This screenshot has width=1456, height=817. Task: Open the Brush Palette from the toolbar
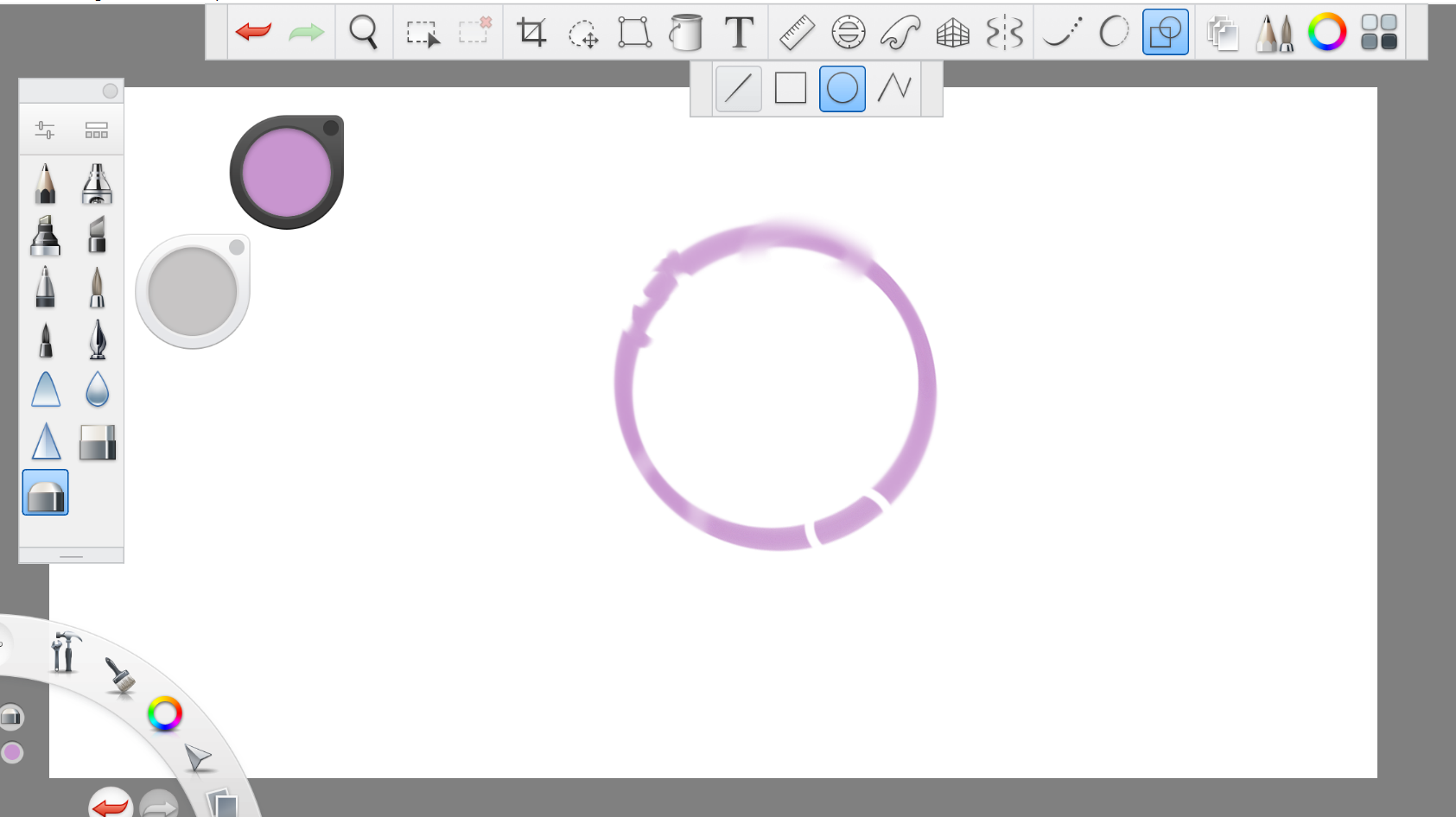tap(1275, 33)
